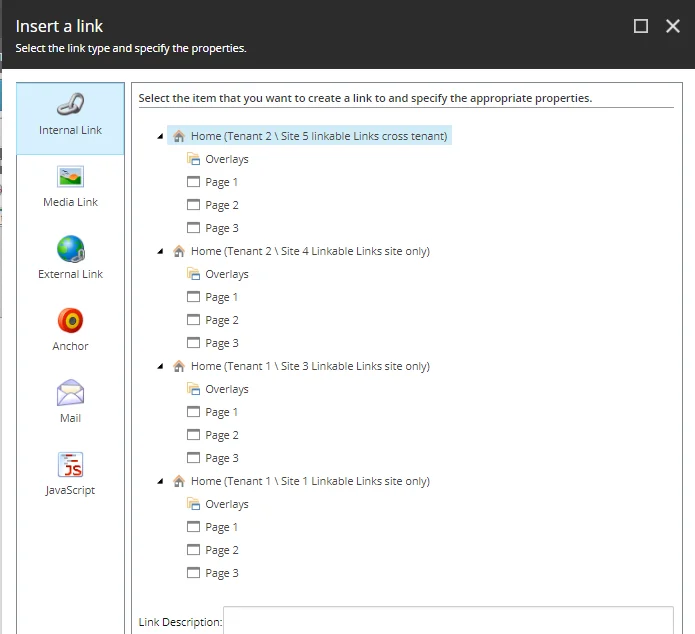Choose the External Link globe icon
This screenshot has height=634, width=695.
(x=70, y=249)
